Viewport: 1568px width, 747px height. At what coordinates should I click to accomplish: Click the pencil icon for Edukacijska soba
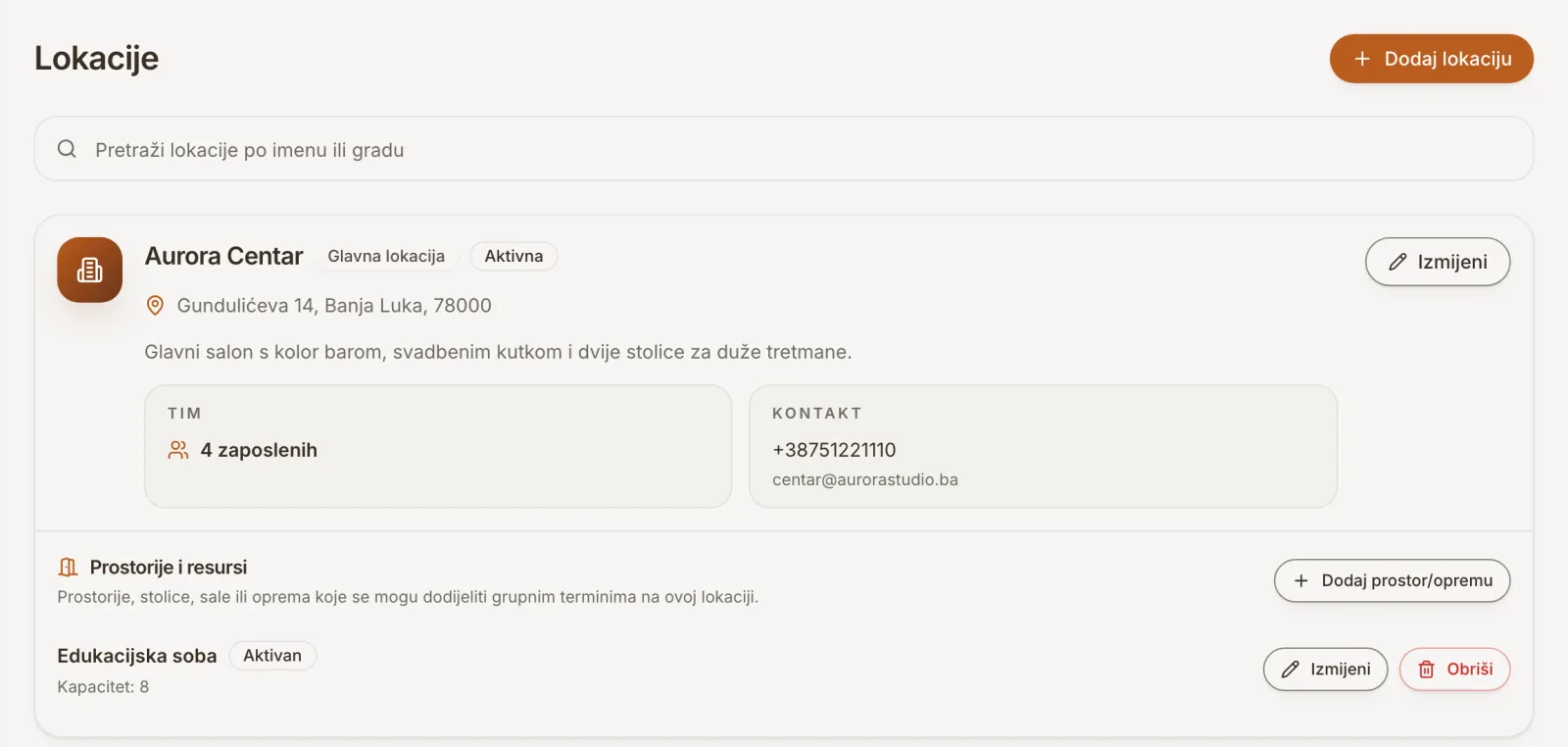1291,669
